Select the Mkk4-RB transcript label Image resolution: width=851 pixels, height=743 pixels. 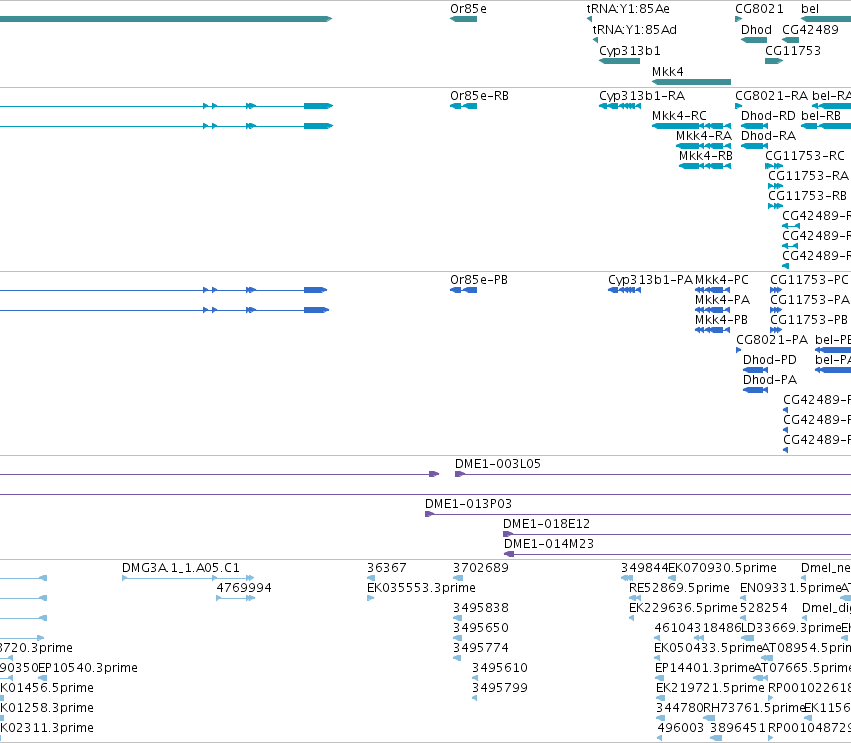[706, 156]
